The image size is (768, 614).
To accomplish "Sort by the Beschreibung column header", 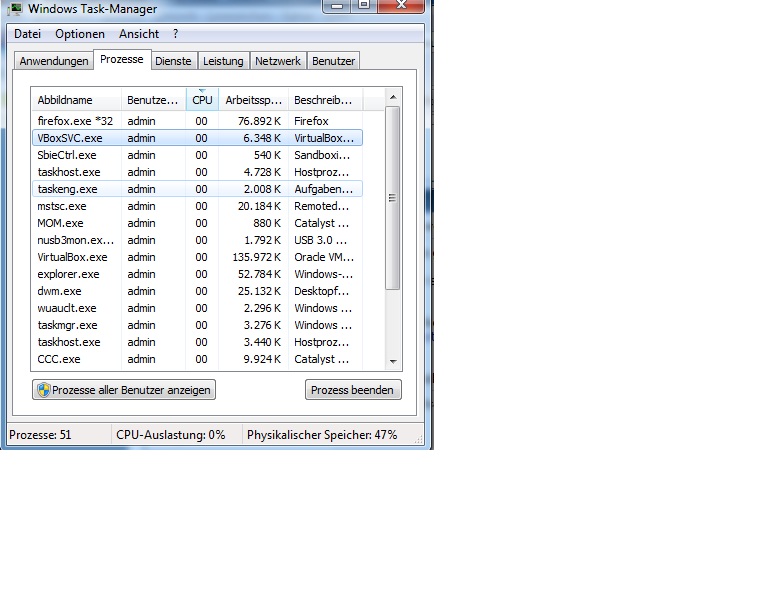I will click(x=326, y=100).
